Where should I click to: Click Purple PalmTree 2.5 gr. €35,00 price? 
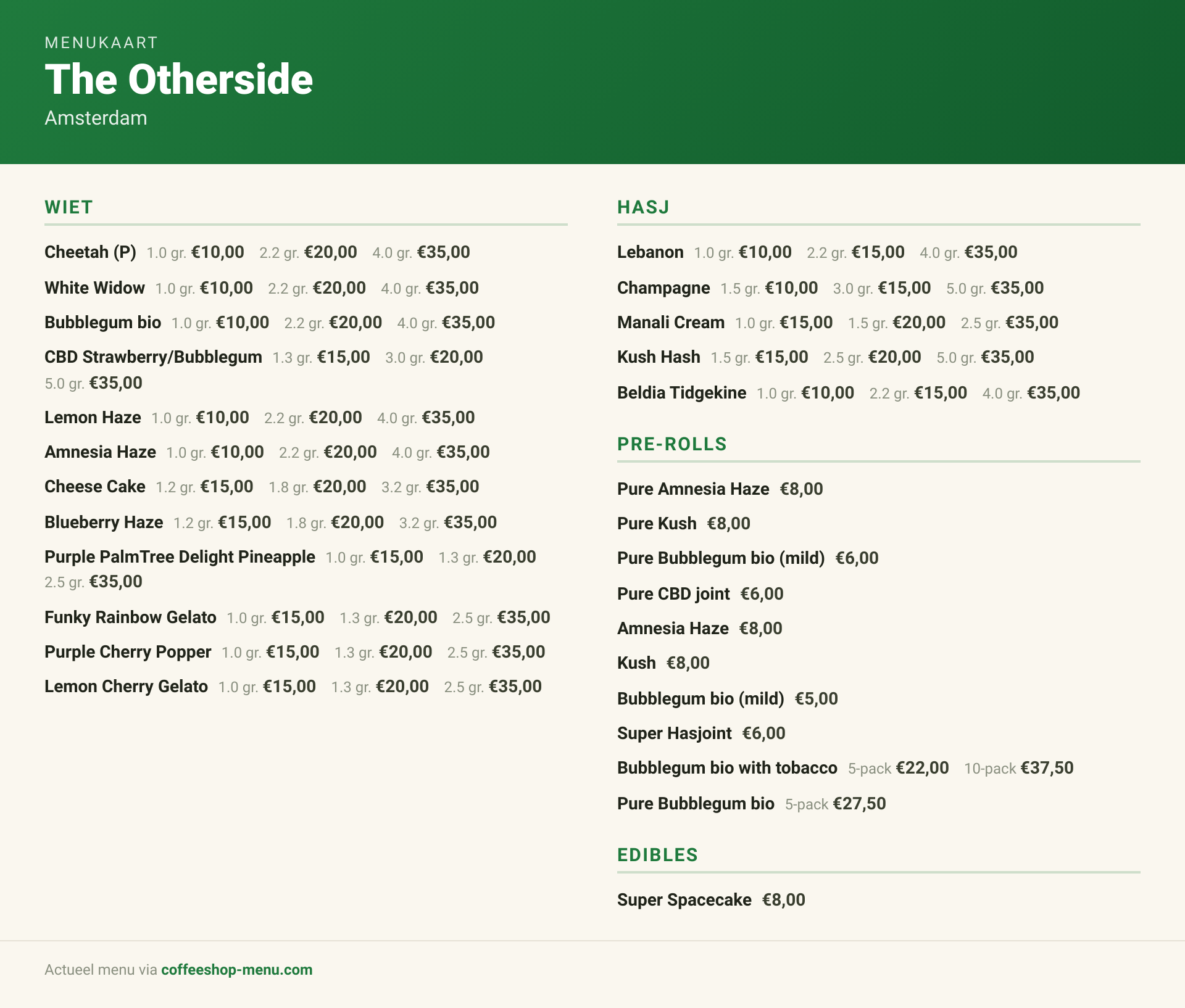93,582
